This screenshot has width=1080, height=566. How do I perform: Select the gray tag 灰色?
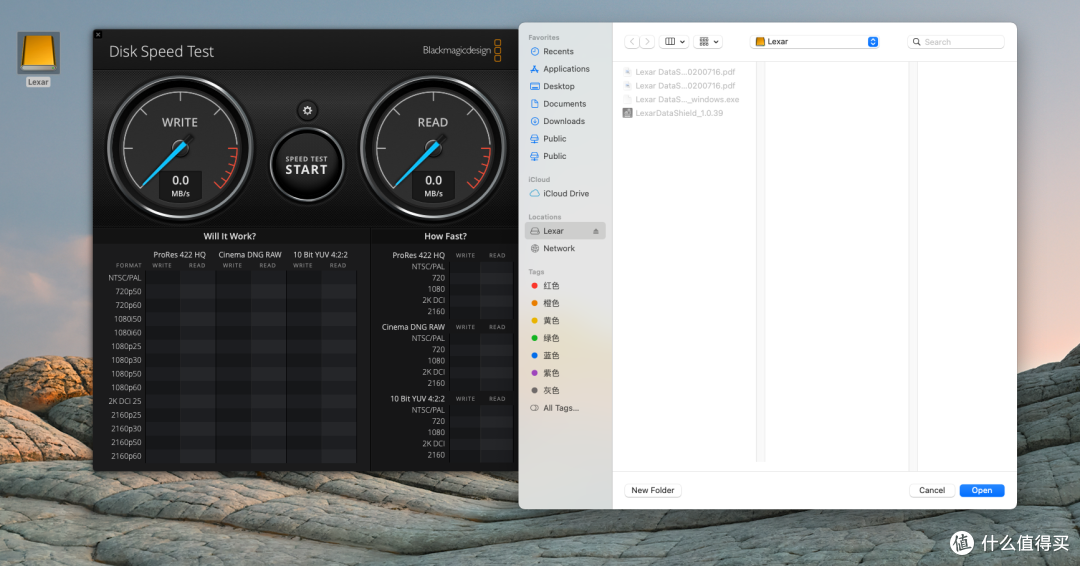click(x=551, y=390)
